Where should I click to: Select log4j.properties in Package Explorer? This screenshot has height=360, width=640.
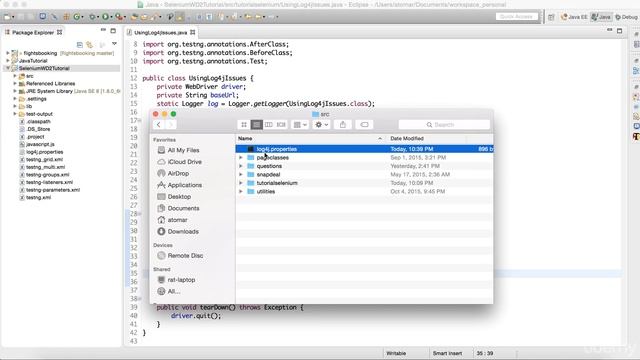[x=44, y=152]
